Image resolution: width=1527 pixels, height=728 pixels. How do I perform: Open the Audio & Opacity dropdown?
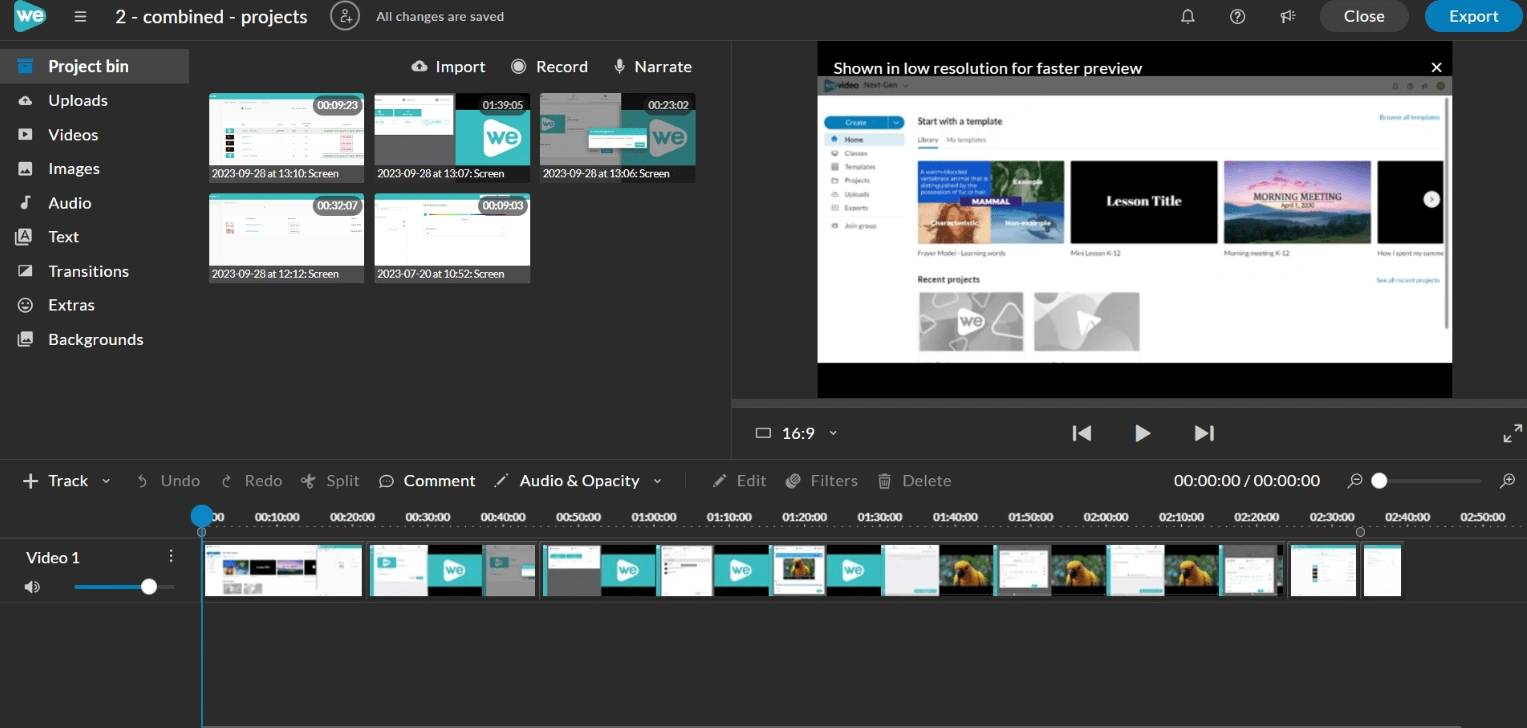[x=578, y=481]
